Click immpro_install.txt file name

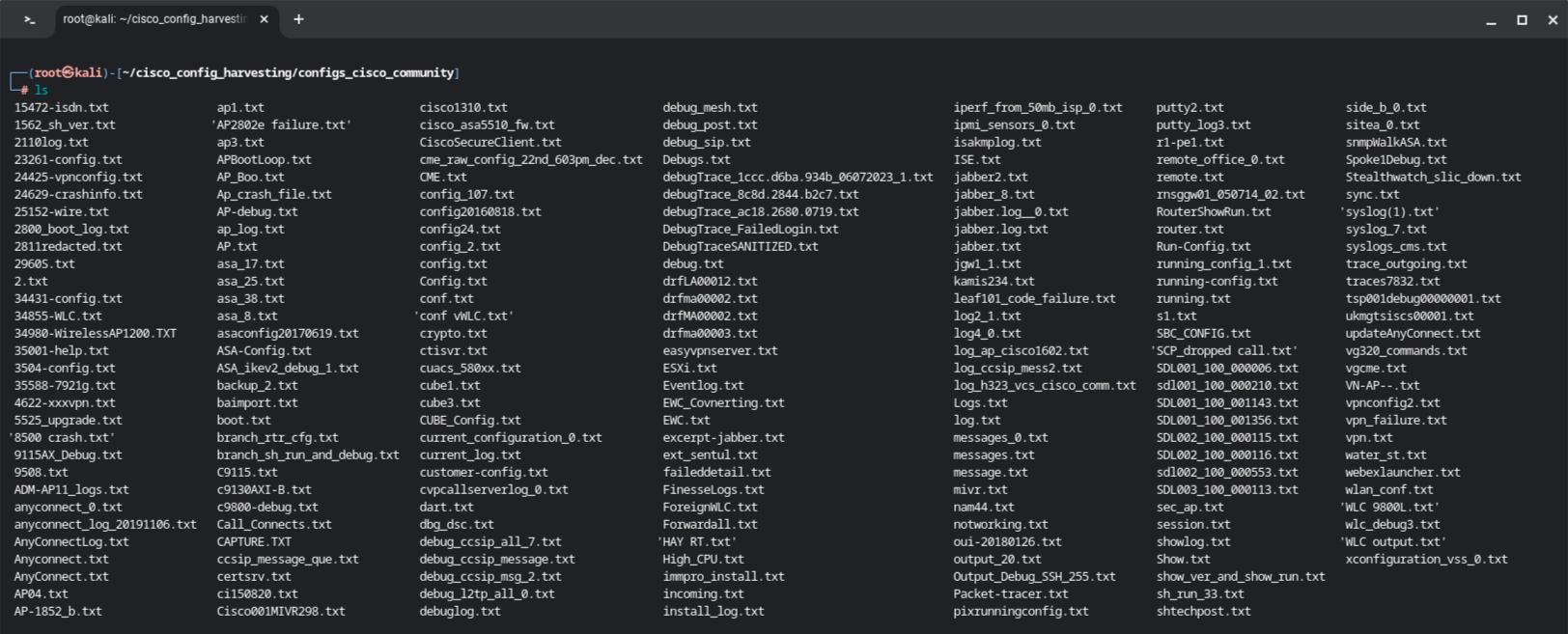coord(723,577)
